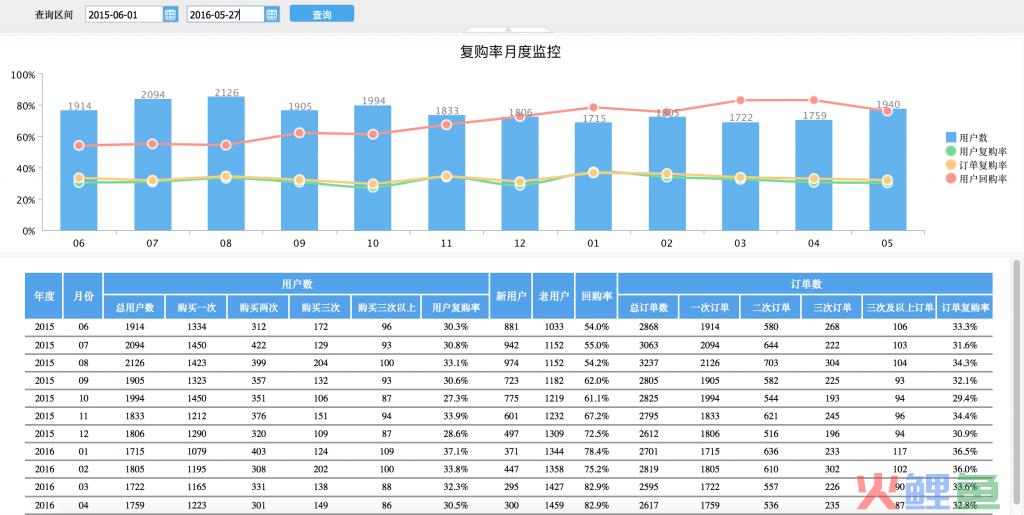Click the 用户复购率 column header
The width and height of the screenshot is (1024, 515).
click(456, 307)
